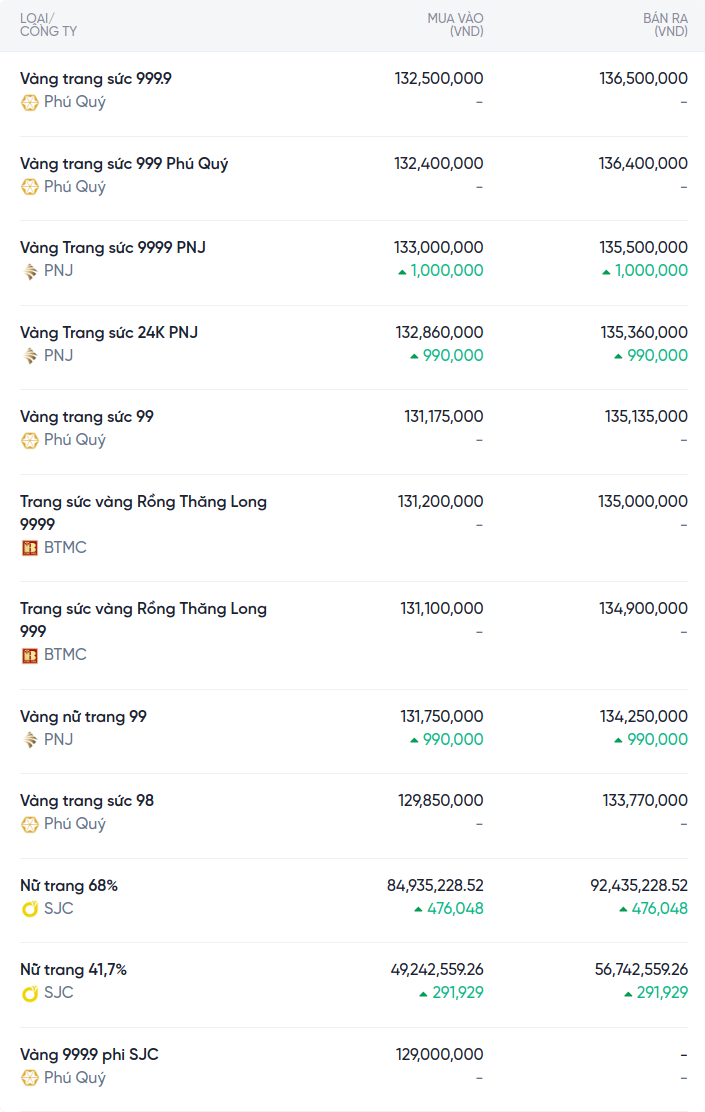Click PNJ logo under Vàng Trang sức 9999 PNJ
The image size is (705, 1112).
(x=30, y=271)
